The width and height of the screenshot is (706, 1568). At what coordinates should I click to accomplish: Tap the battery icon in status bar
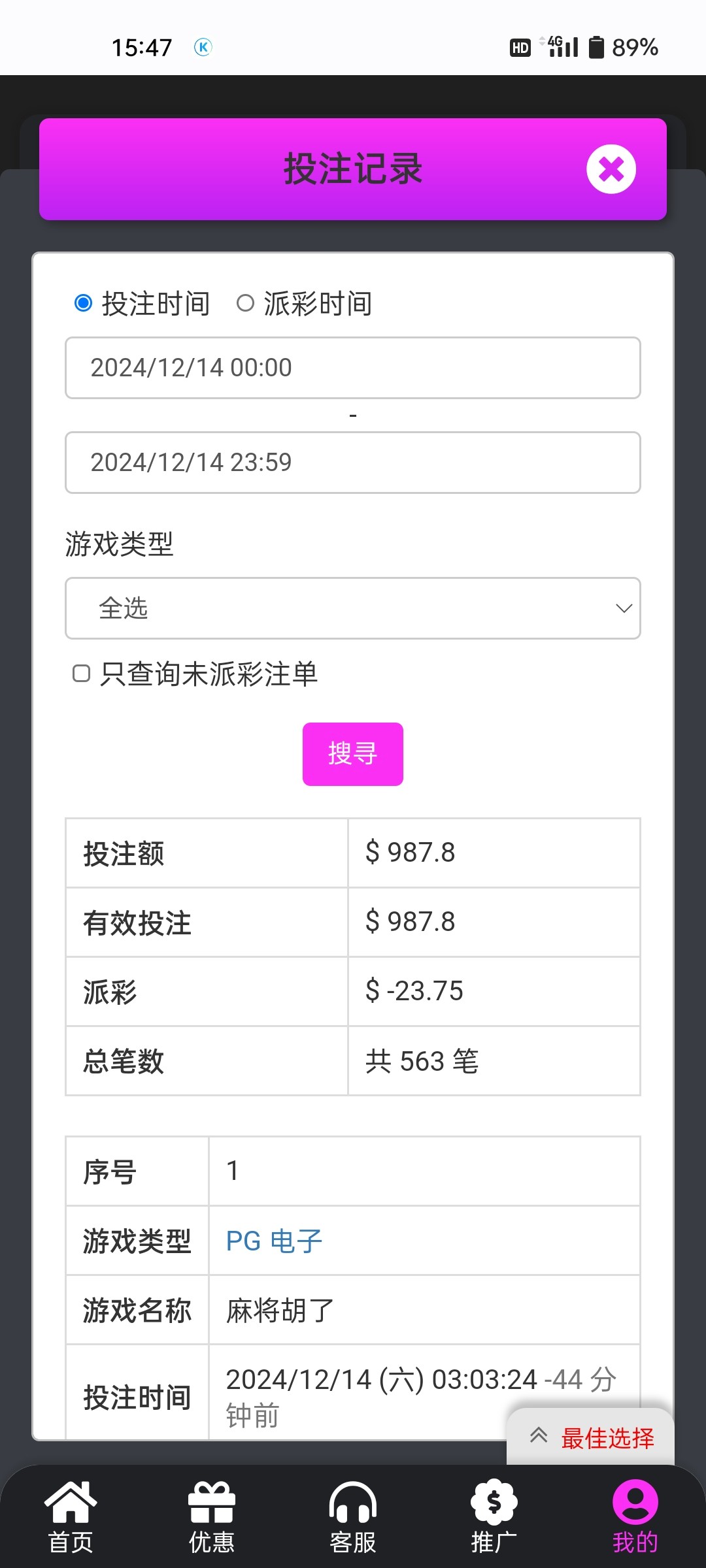pyautogui.click(x=596, y=47)
